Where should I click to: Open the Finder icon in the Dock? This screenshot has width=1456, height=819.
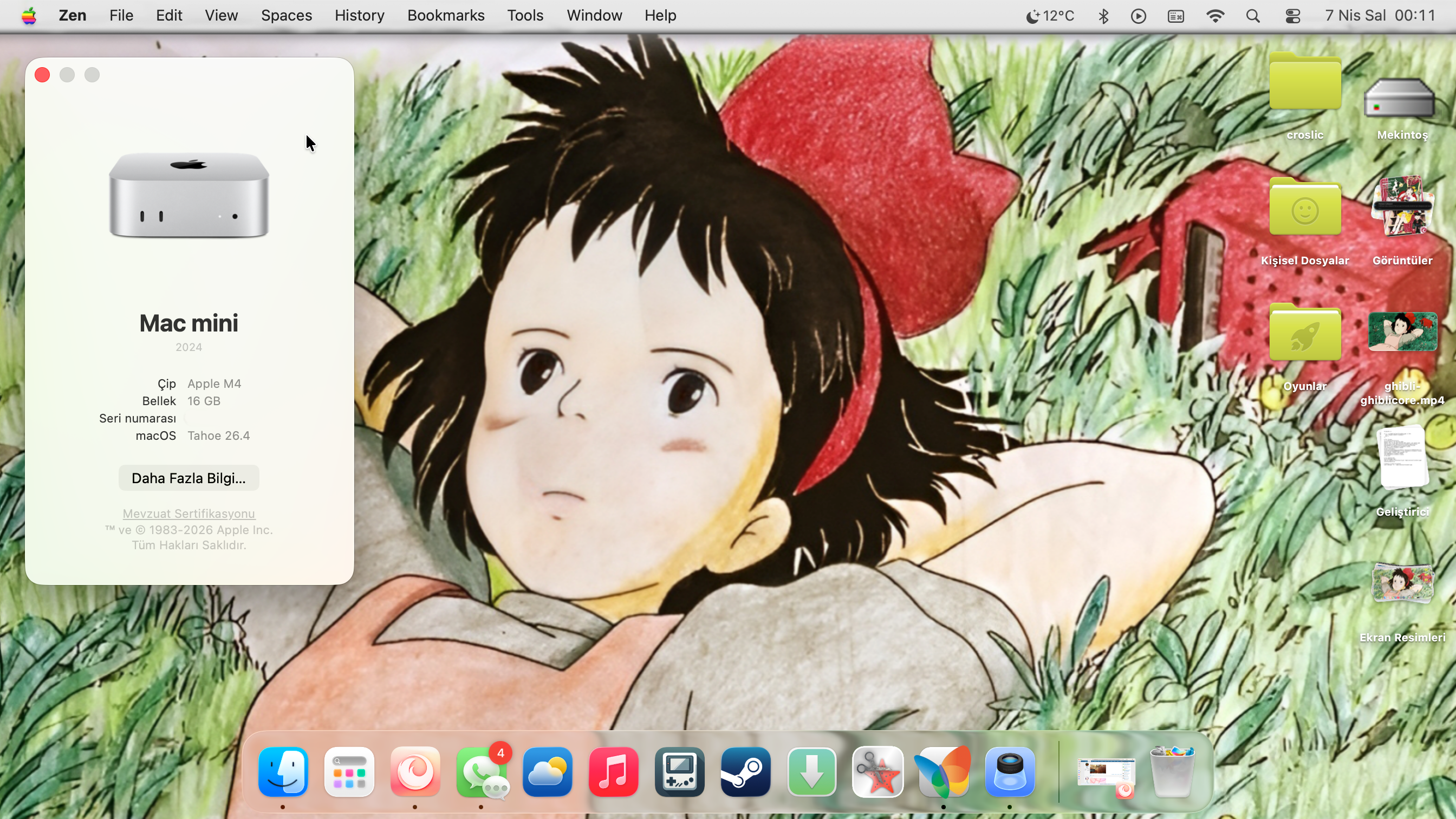click(x=283, y=771)
